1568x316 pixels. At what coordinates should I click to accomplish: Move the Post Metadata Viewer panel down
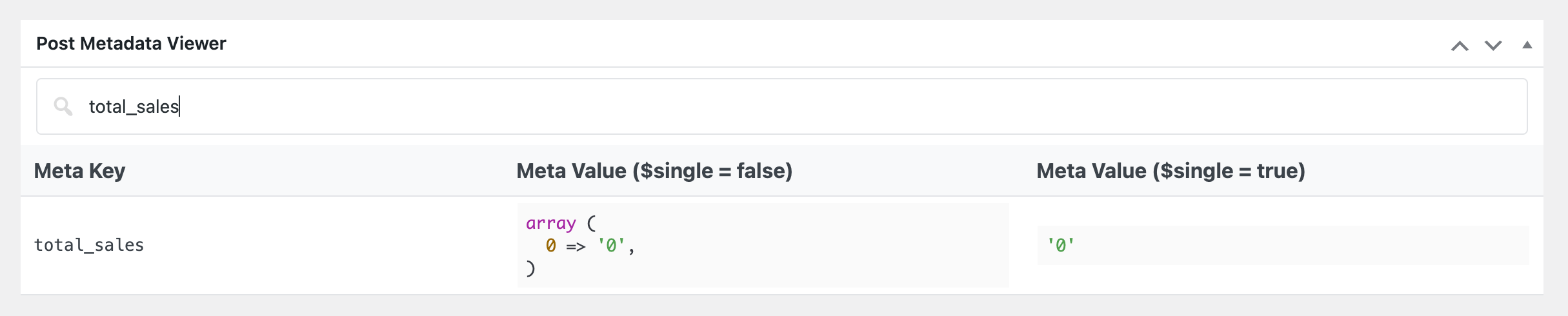(1493, 45)
